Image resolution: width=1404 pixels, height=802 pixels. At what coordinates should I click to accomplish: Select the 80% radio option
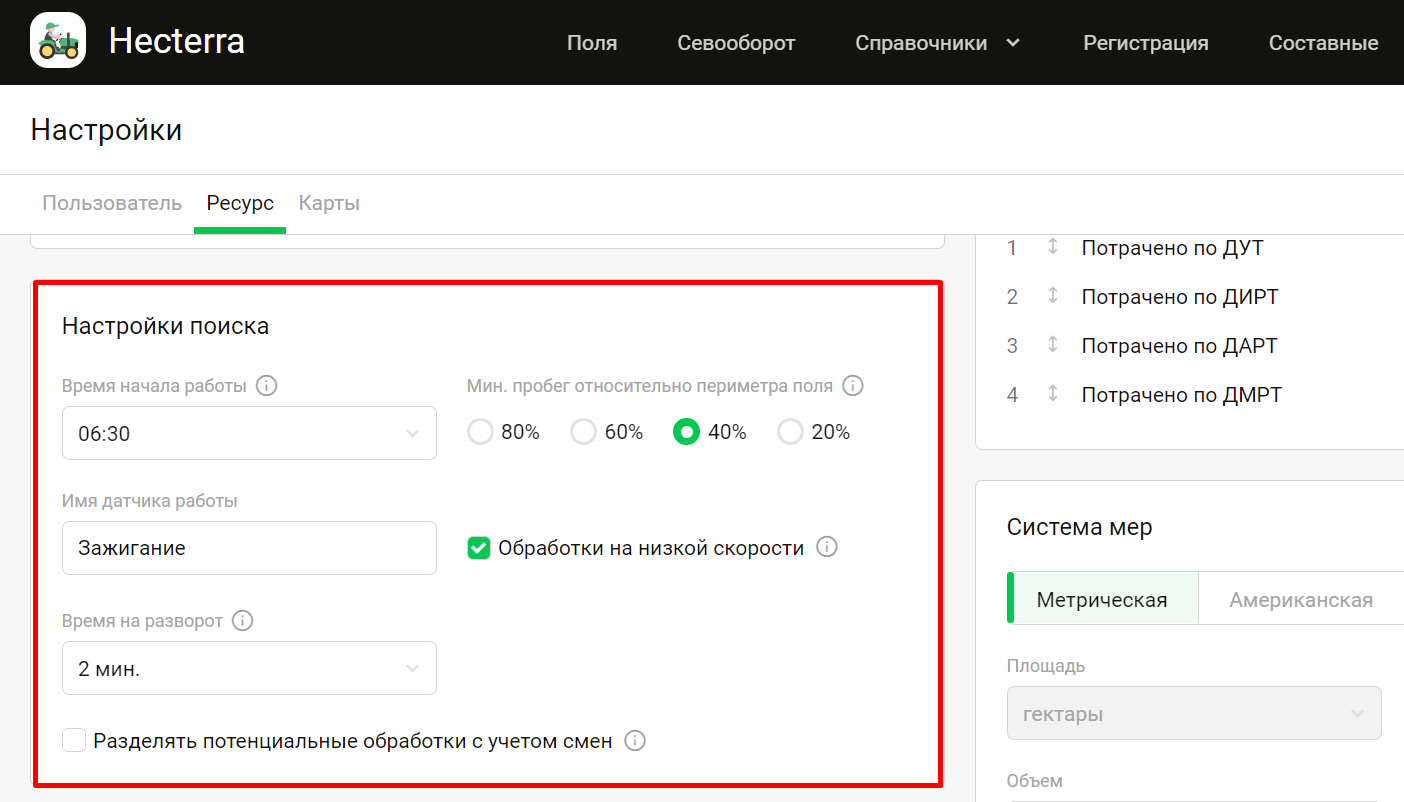tap(481, 432)
